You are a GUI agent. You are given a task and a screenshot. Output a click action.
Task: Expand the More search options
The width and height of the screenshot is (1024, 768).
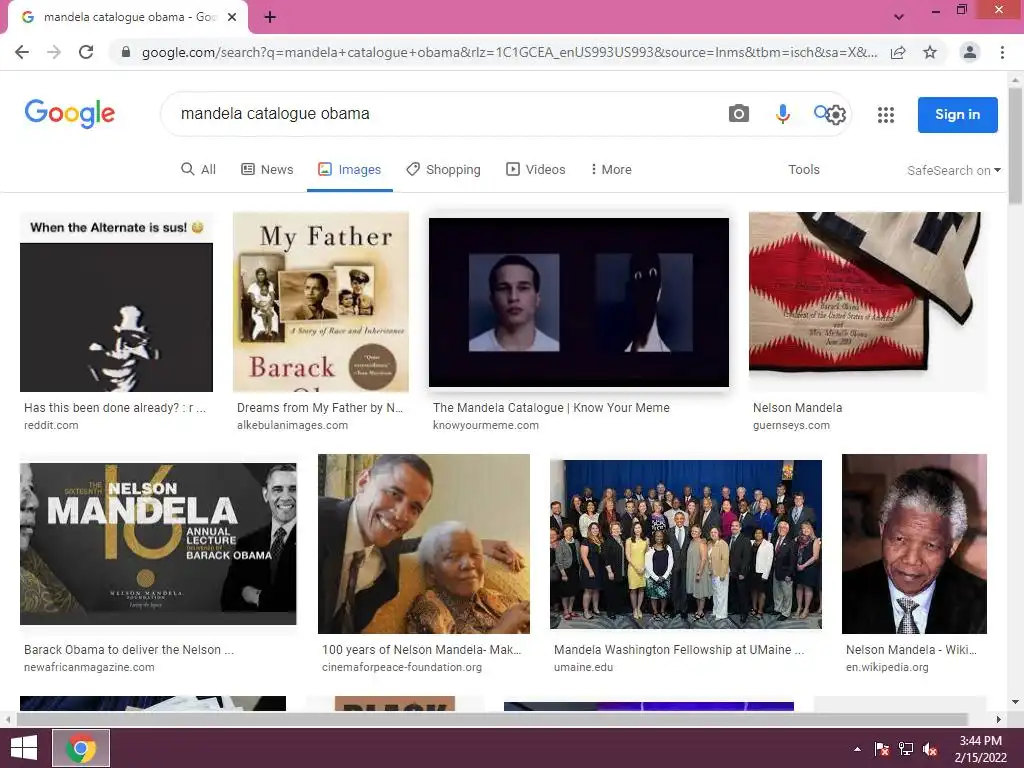[611, 170]
